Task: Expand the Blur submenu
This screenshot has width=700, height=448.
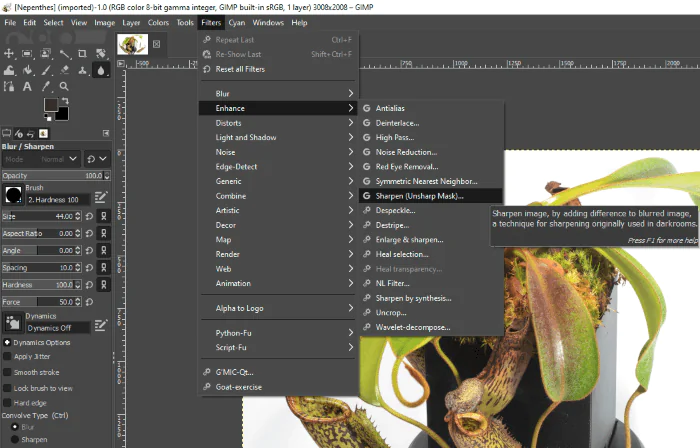Action: (277, 94)
